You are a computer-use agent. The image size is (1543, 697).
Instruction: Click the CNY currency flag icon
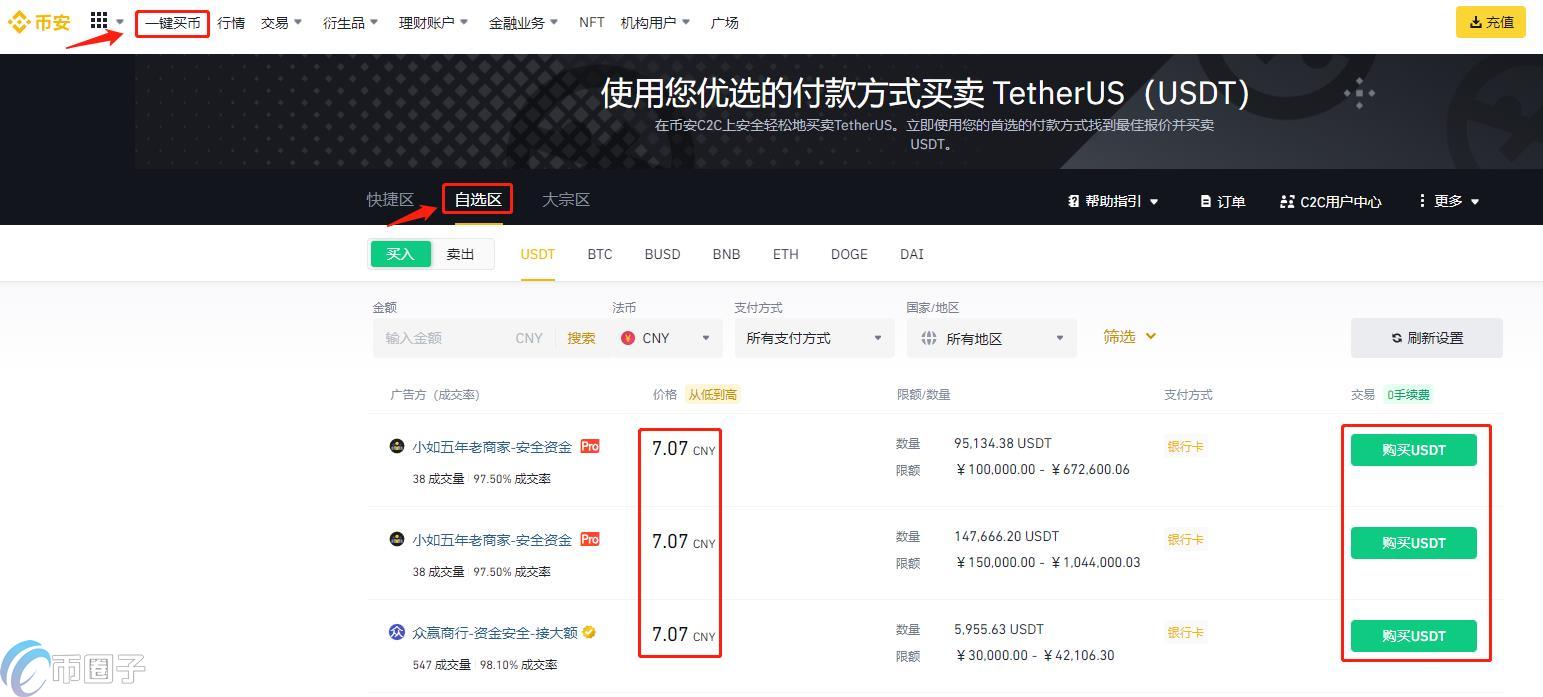(x=628, y=338)
